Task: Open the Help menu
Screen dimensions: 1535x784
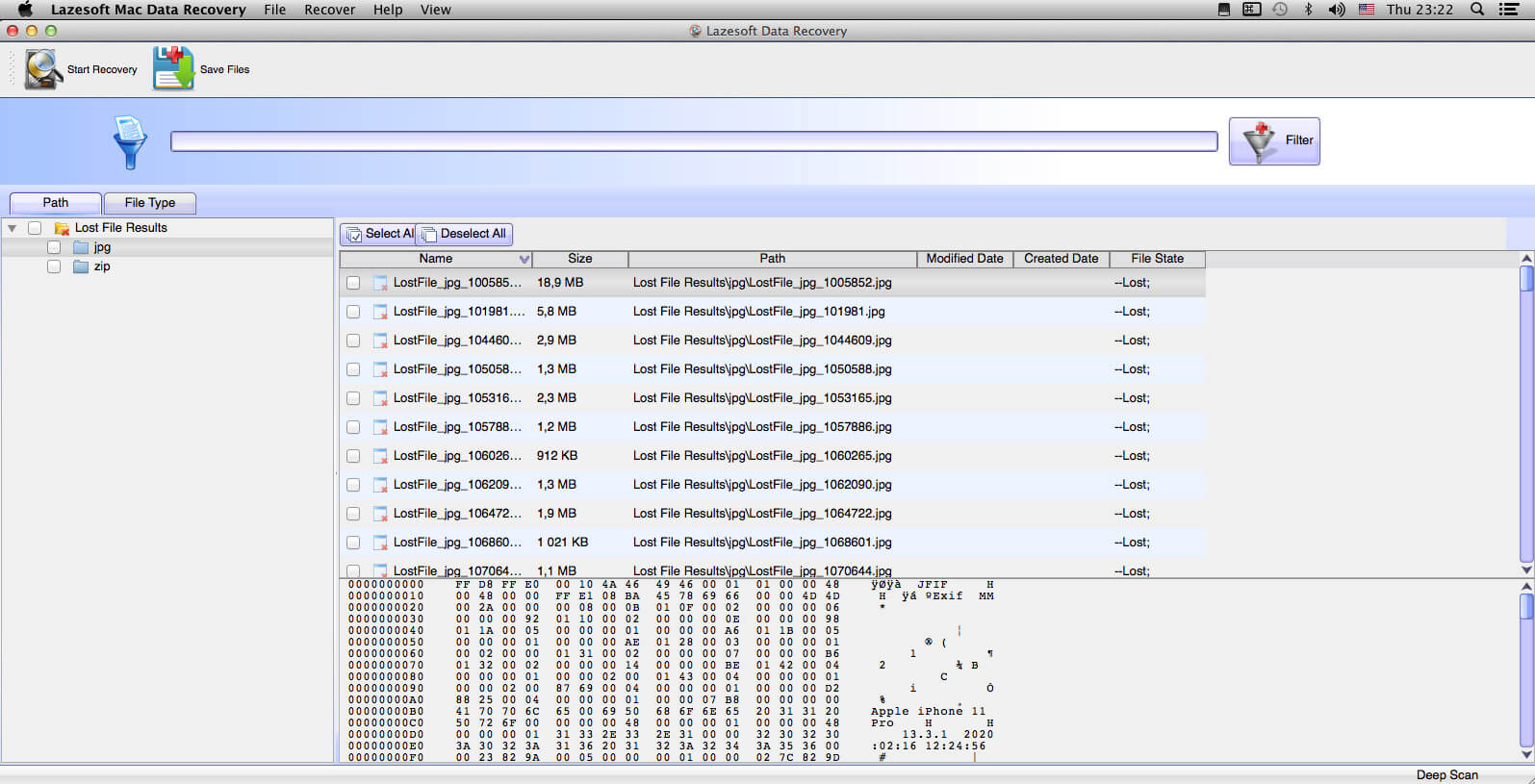Action: point(388,9)
